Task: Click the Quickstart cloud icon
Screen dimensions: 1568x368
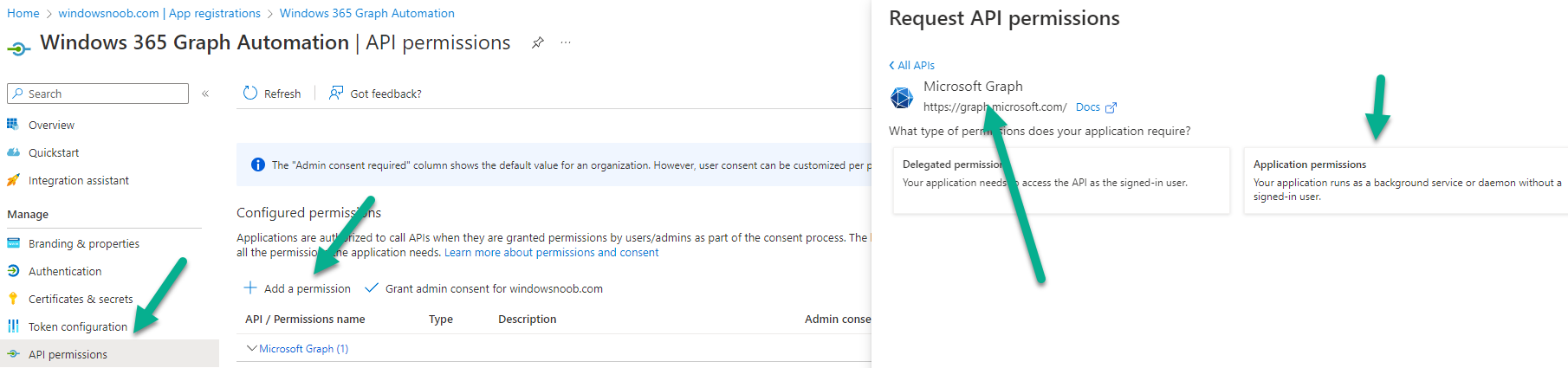Action: pos(13,152)
